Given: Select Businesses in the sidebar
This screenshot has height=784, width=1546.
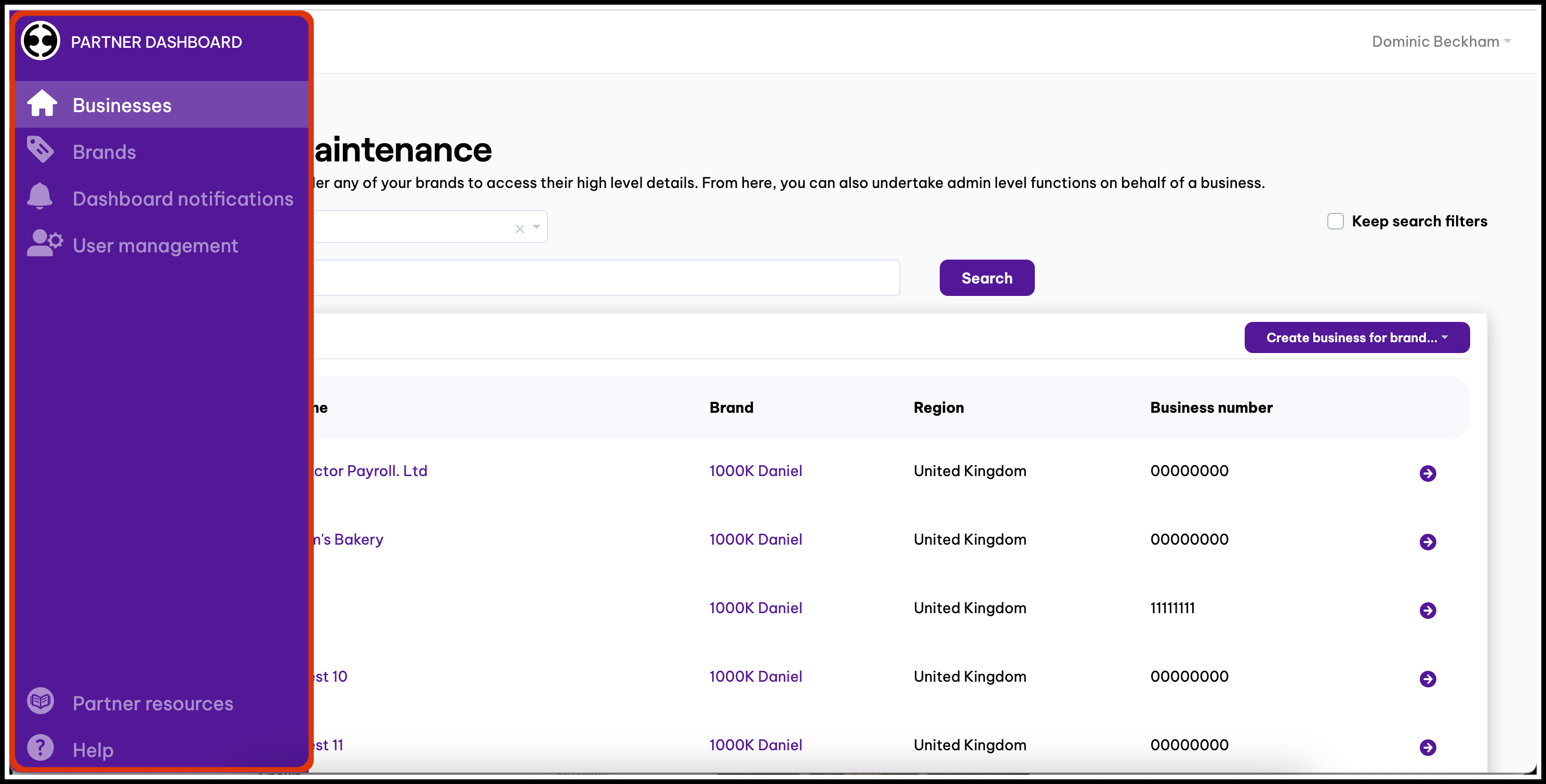Looking at the screenshot, I should pyautogui.click(x=162, y=105).
